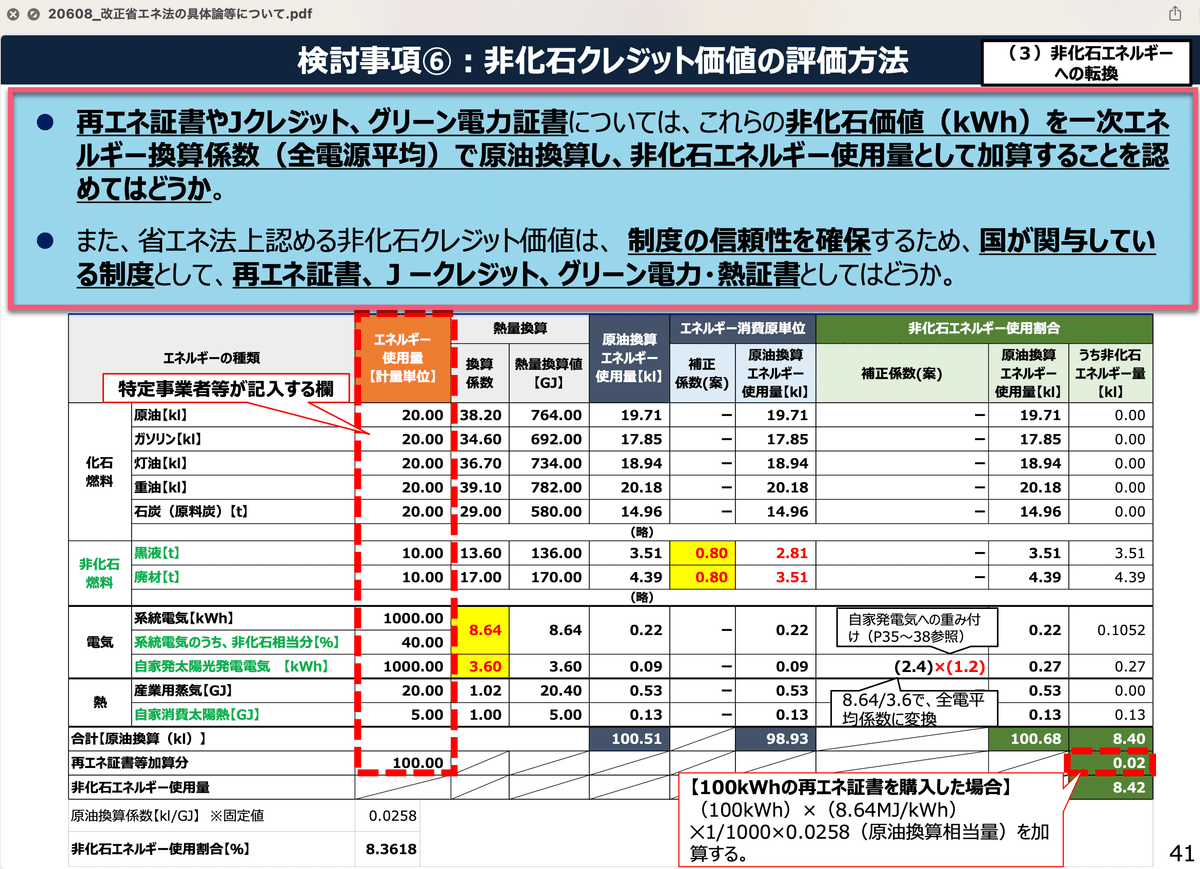Open the Share menu icon

tap(1173, 15)
